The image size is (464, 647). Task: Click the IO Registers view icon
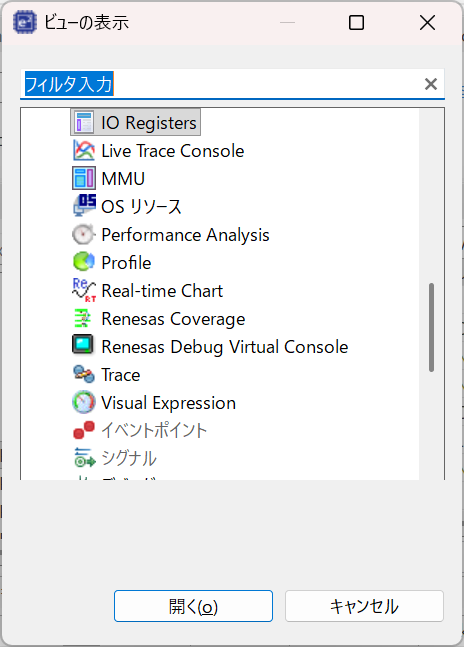pos(84,122)
